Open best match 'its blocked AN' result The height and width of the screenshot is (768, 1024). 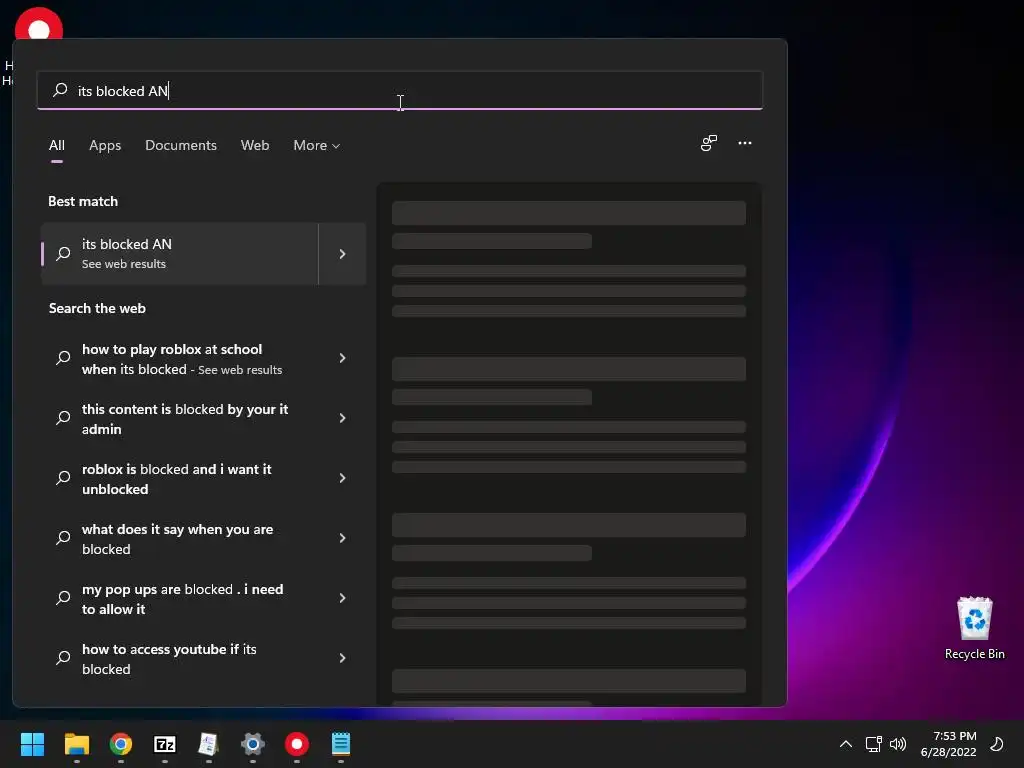(180, 253)
